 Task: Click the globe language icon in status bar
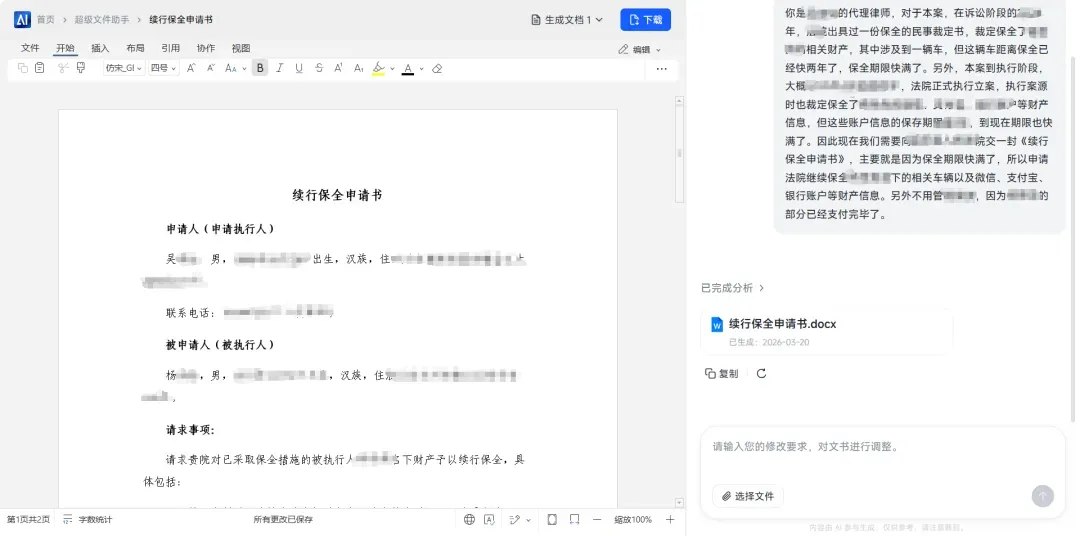[x=470, y=519]
